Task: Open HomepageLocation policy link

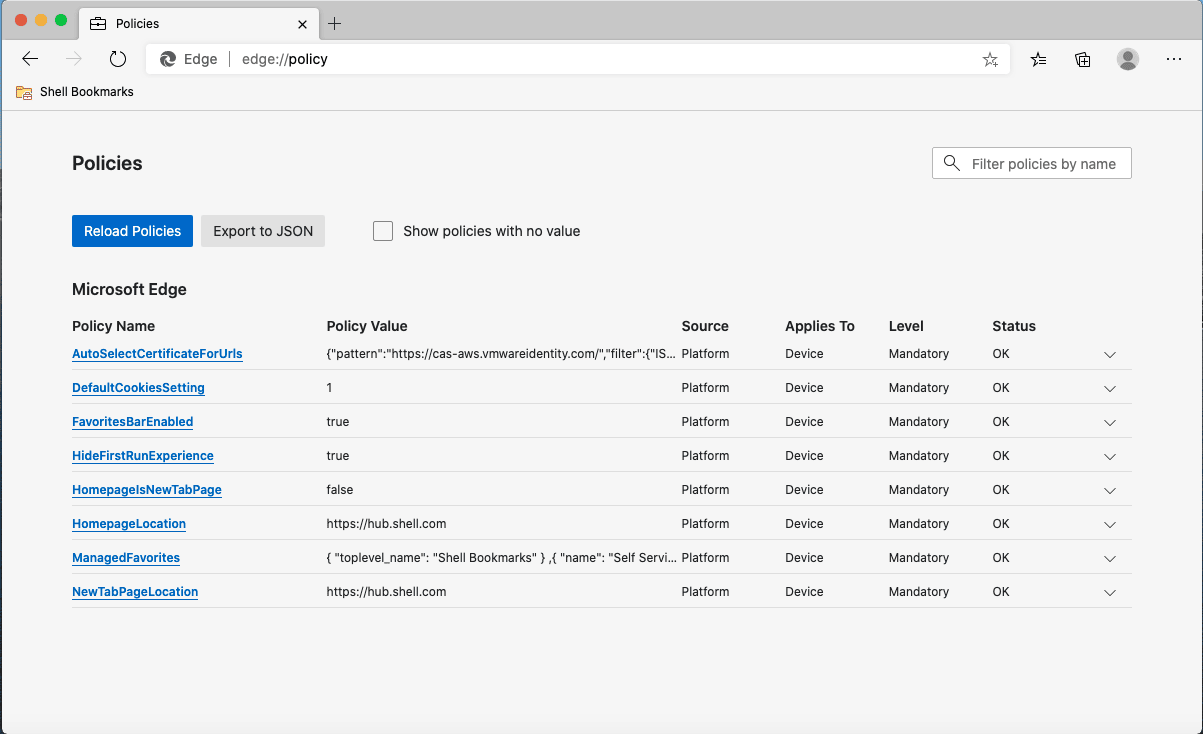Action: pyautogui.click(x=129, y=524)
